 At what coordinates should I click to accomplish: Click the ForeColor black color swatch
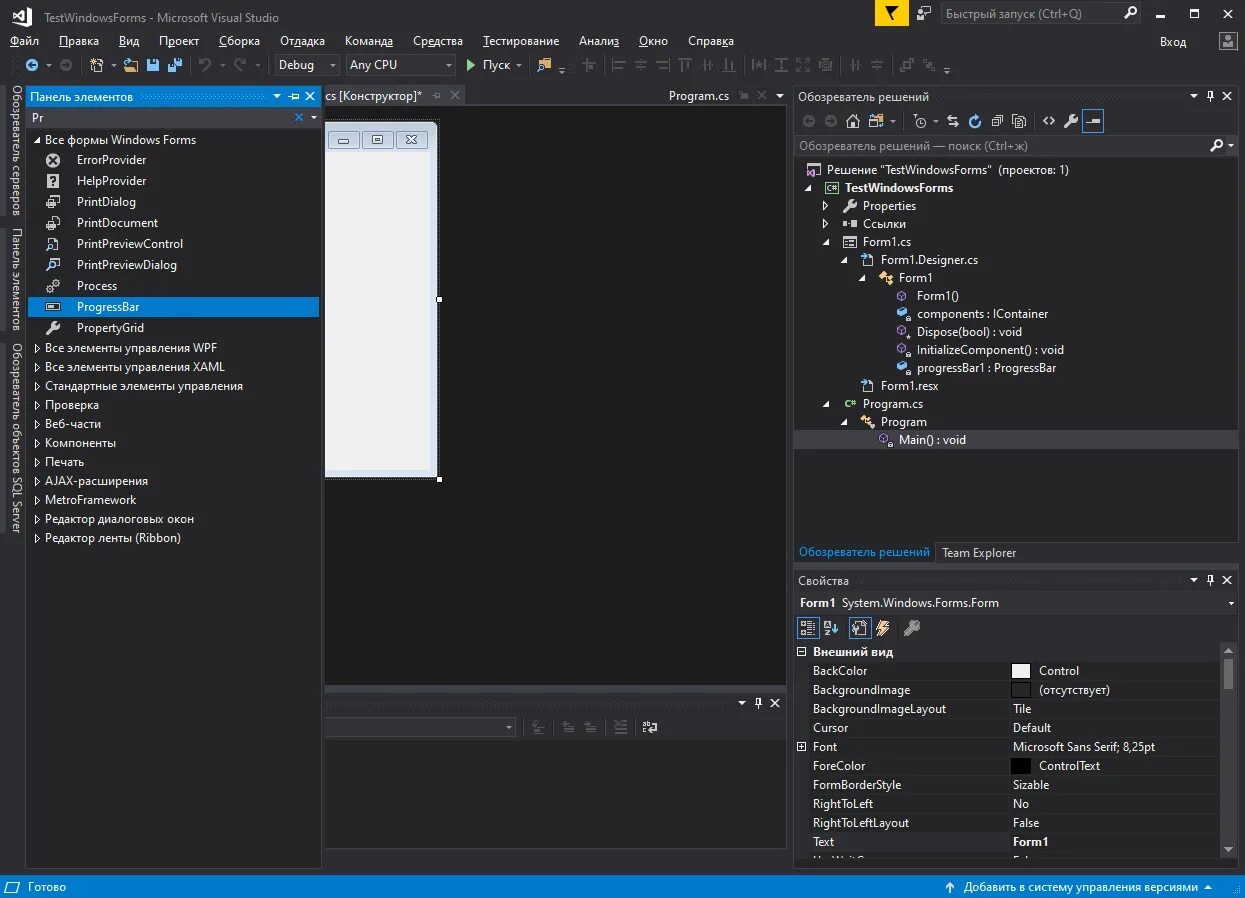pyautogui.click(x=1021, y=766)
